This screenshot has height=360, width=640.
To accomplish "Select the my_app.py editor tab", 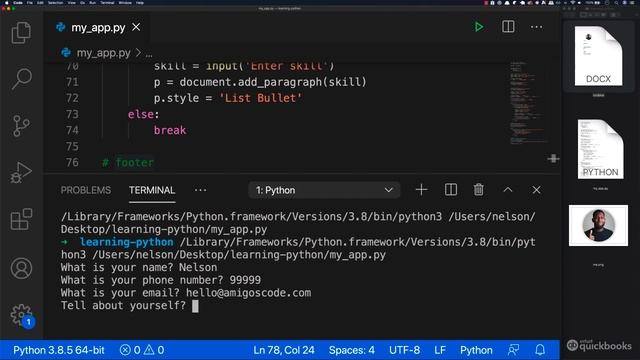I will point(98,27).
